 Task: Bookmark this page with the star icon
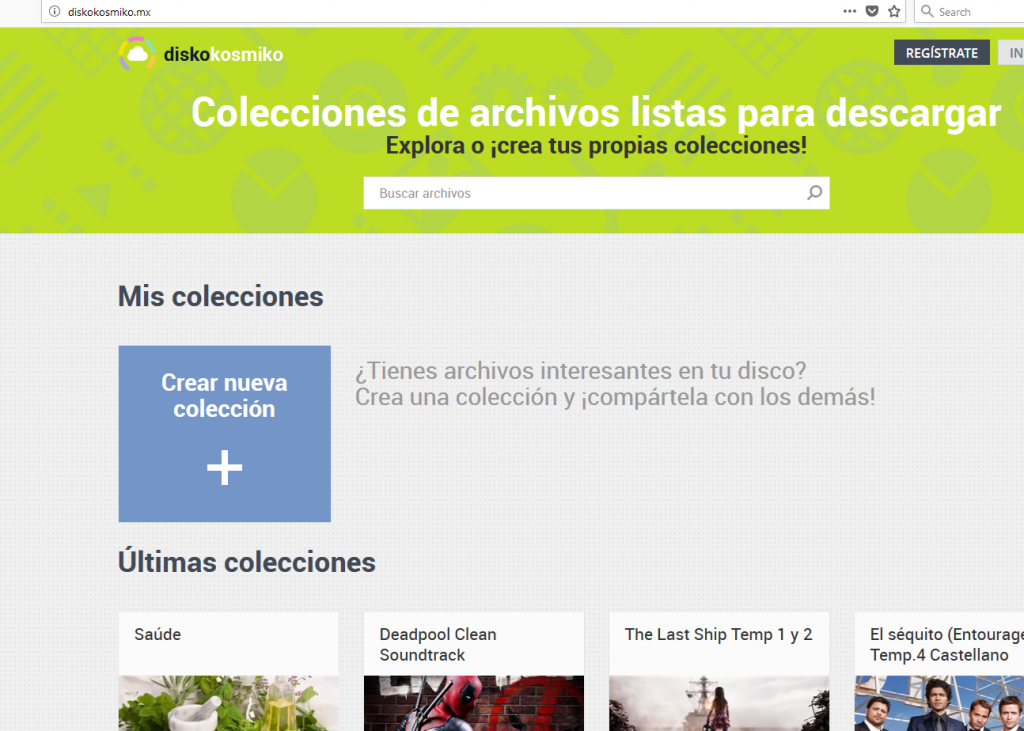(x=894, y=11)
